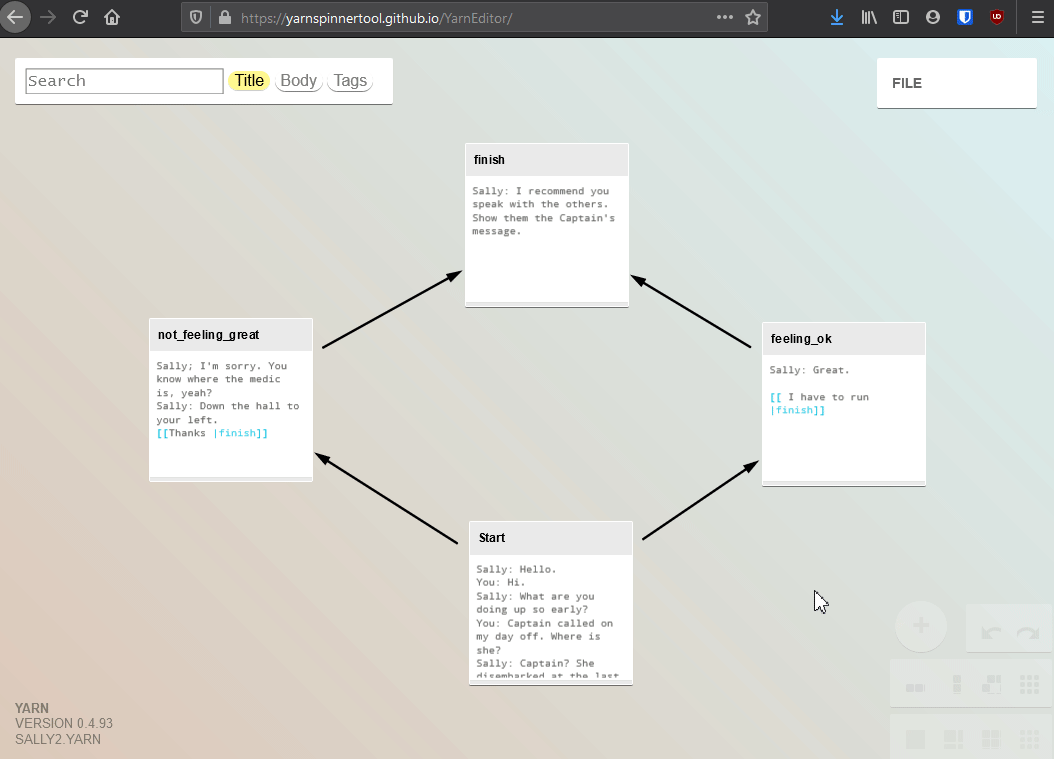
Task: Toggle the Title search filter
Action: click(249, 81)
